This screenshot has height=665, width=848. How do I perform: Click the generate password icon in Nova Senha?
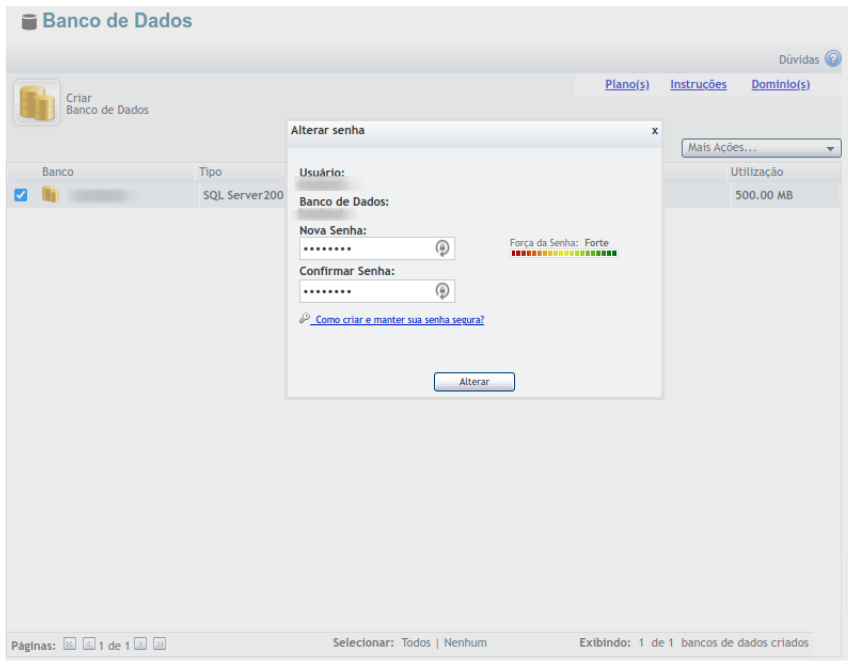coord(442,249)
